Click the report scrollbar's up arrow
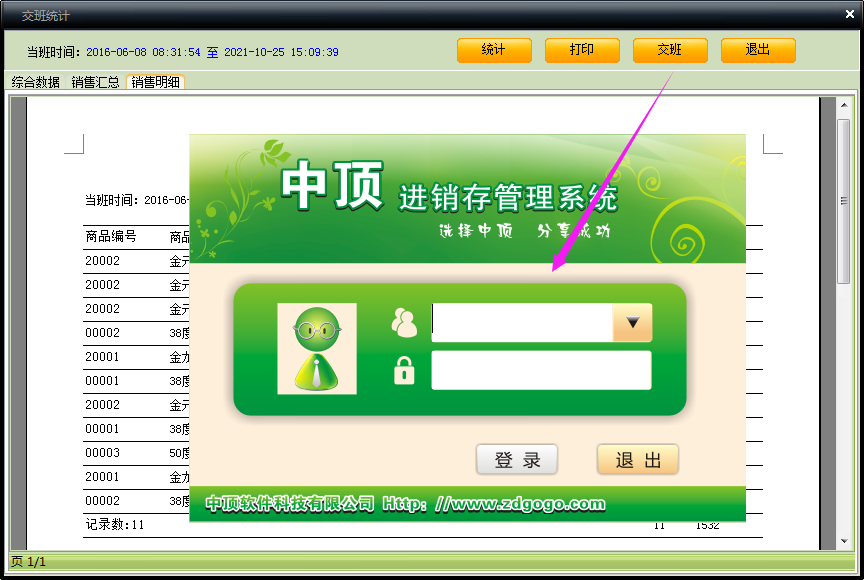 pos(844,105)
